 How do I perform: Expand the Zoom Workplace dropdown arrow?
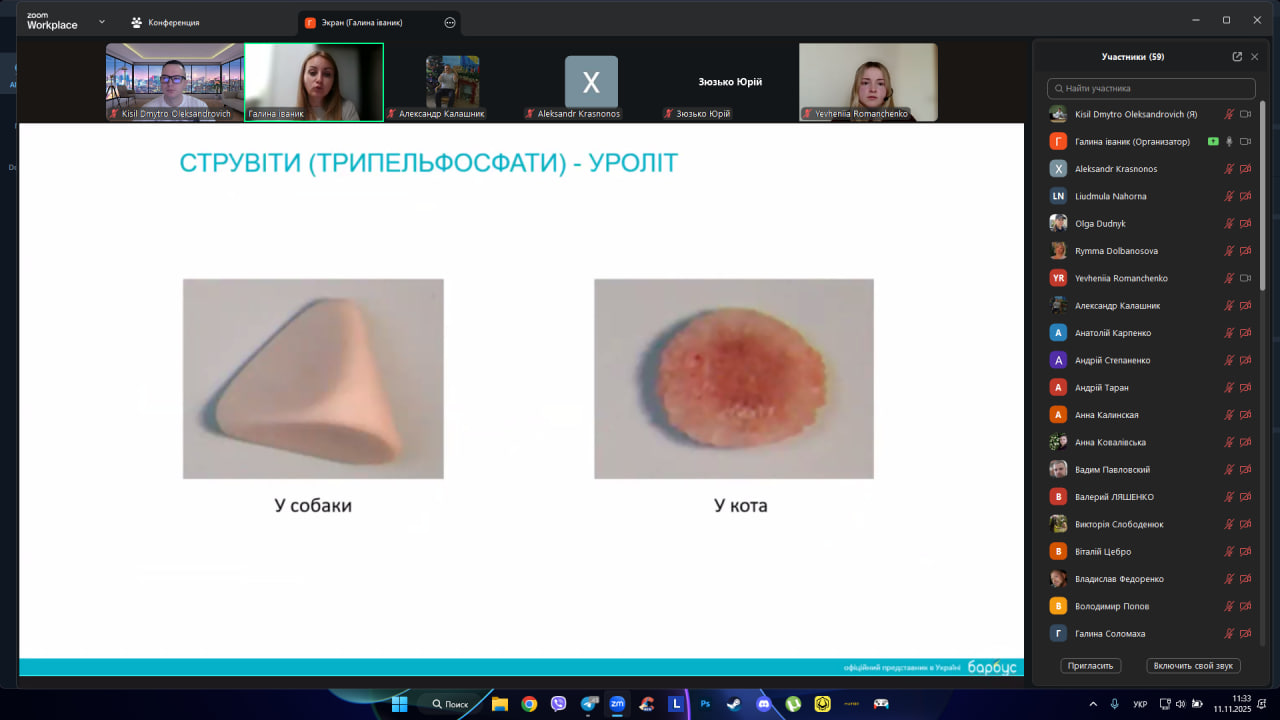[x=101, y=21]
